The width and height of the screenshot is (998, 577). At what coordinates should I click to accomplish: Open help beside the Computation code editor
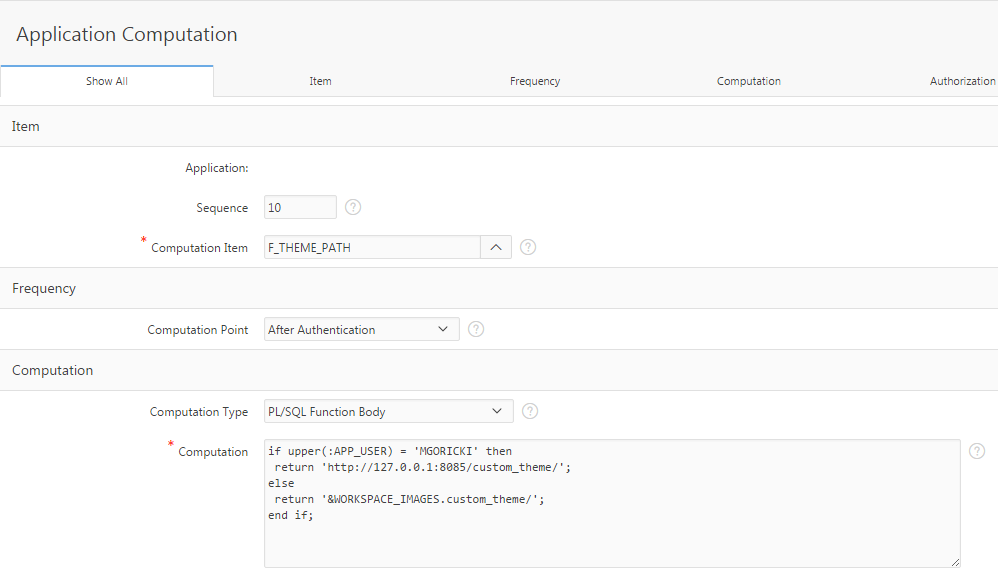tap(976, 450)
